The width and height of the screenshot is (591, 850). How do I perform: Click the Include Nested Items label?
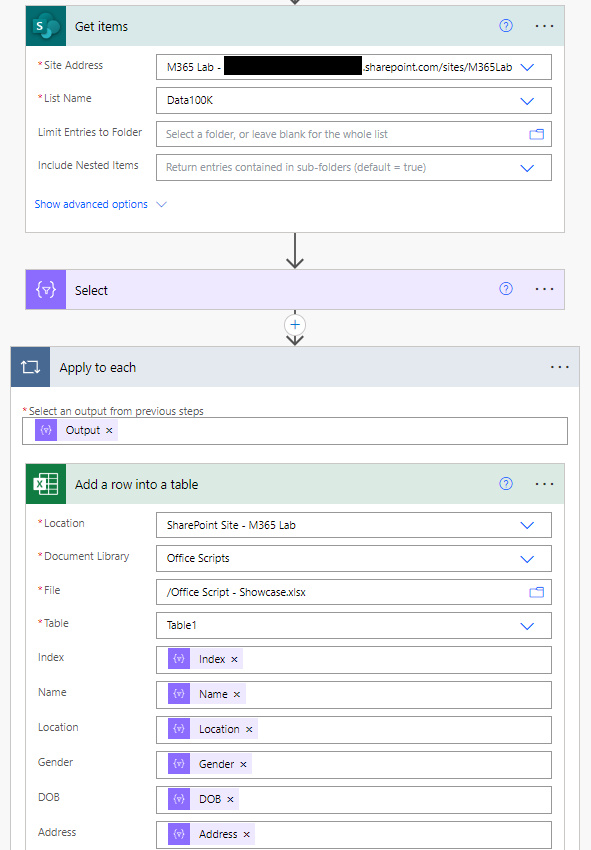point(88,165)
